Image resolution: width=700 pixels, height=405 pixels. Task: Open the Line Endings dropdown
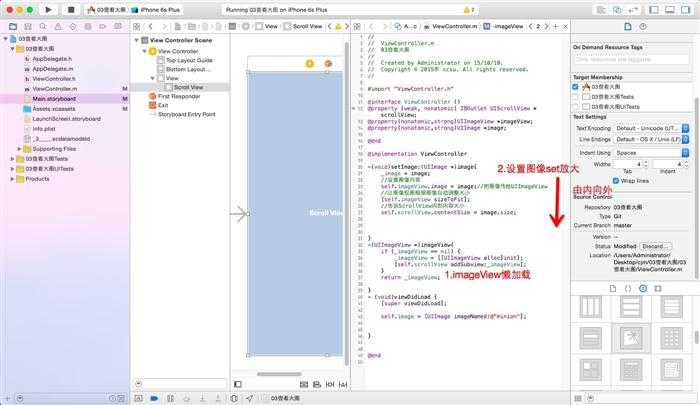pyautogui.click(x=649, y=140)
